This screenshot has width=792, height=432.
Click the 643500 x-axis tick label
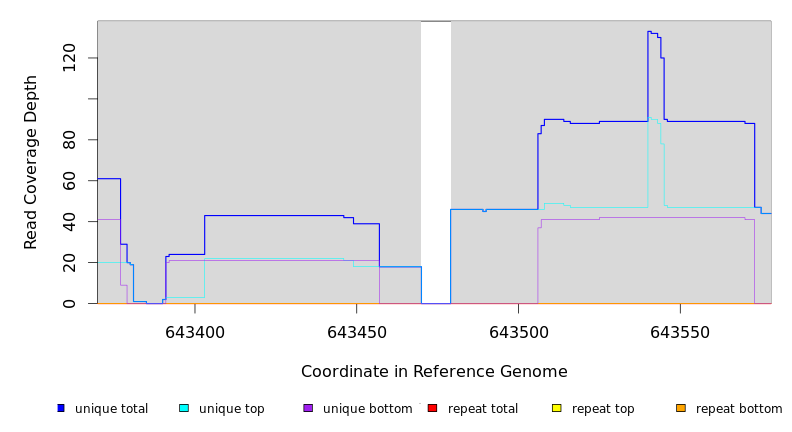[518, 332]
